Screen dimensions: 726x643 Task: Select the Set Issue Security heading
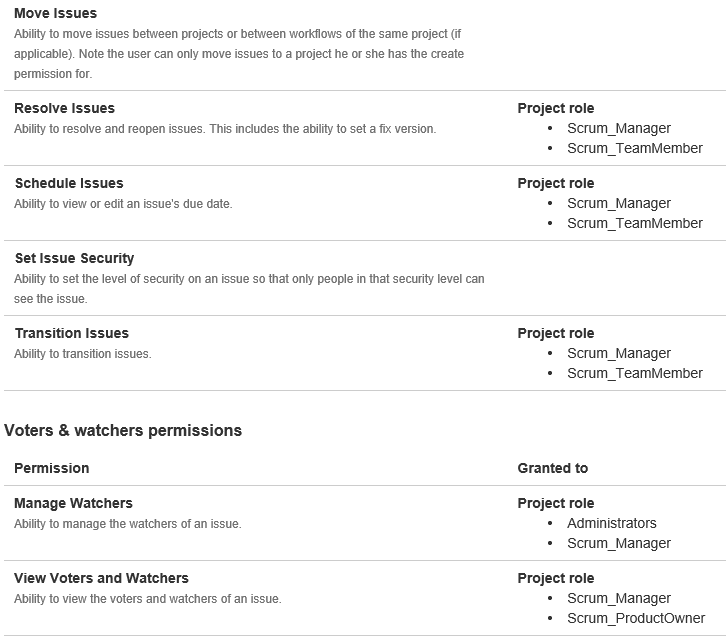pyautogui.click(x=75, y=258)
